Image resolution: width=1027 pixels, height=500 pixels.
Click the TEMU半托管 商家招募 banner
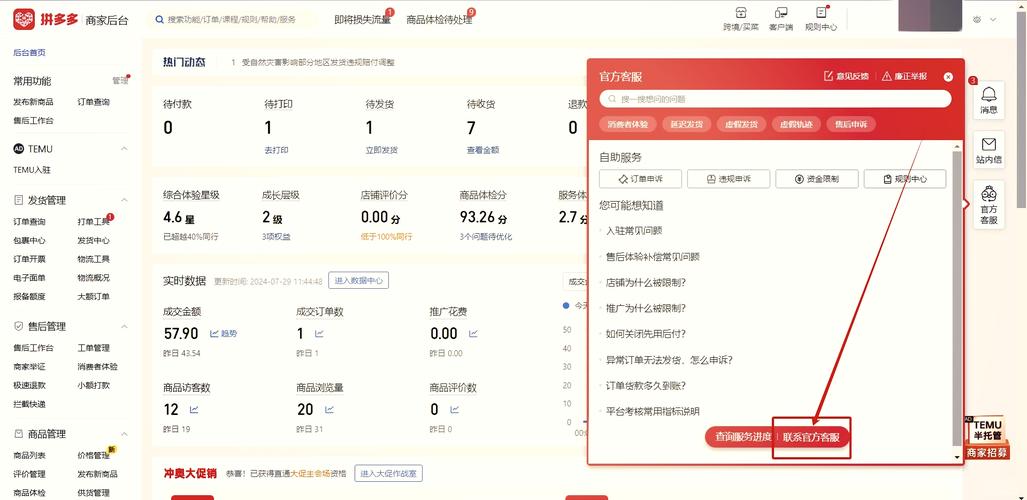987,437
